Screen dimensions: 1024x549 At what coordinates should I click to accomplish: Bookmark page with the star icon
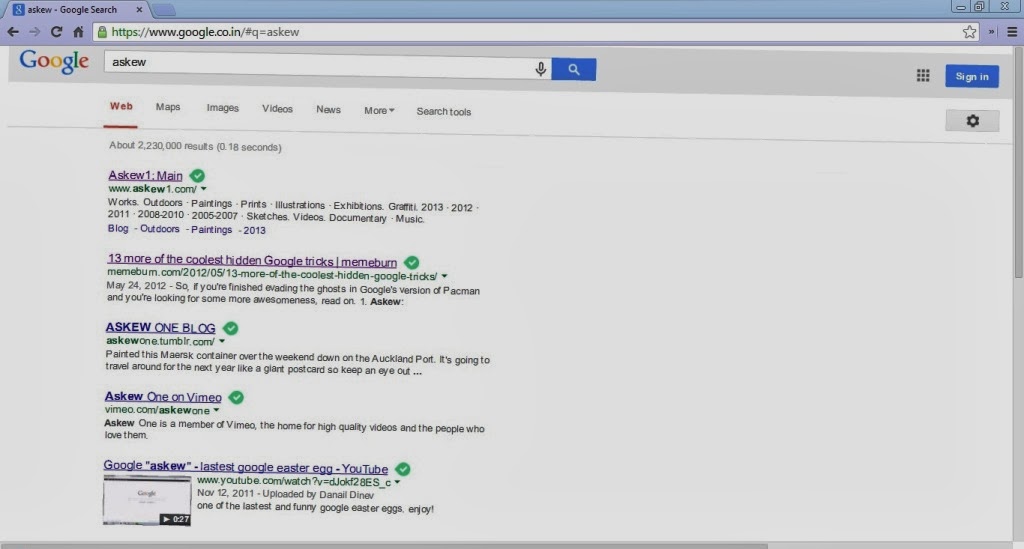tap(970, 32)
